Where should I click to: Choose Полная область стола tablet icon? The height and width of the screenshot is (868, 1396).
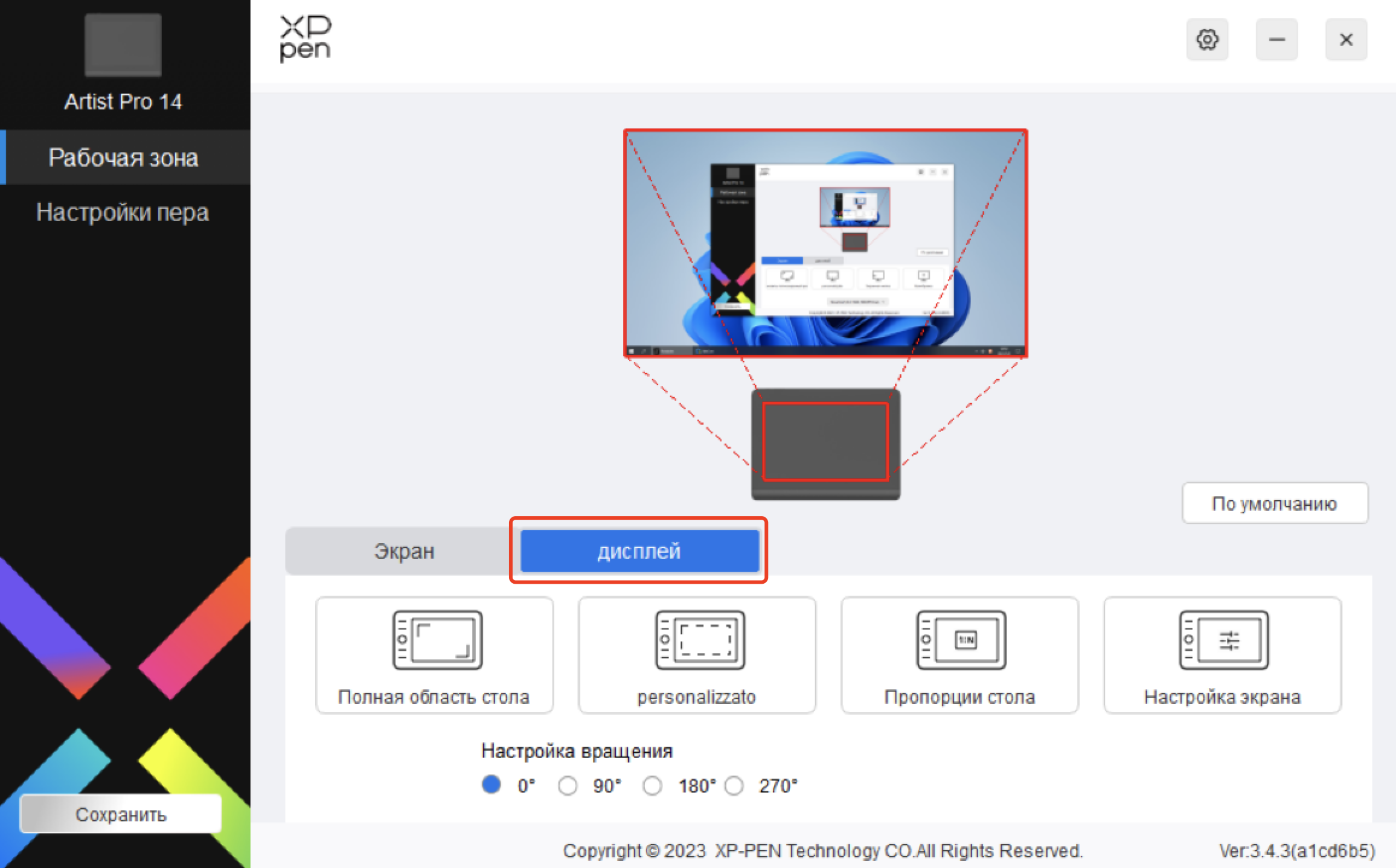438,640
